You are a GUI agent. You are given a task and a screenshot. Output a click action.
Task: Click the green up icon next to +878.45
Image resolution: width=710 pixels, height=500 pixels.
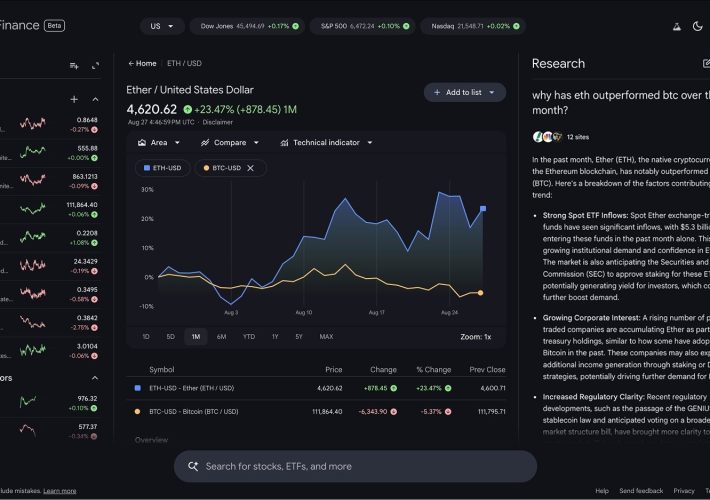click(x=394, y=388)
